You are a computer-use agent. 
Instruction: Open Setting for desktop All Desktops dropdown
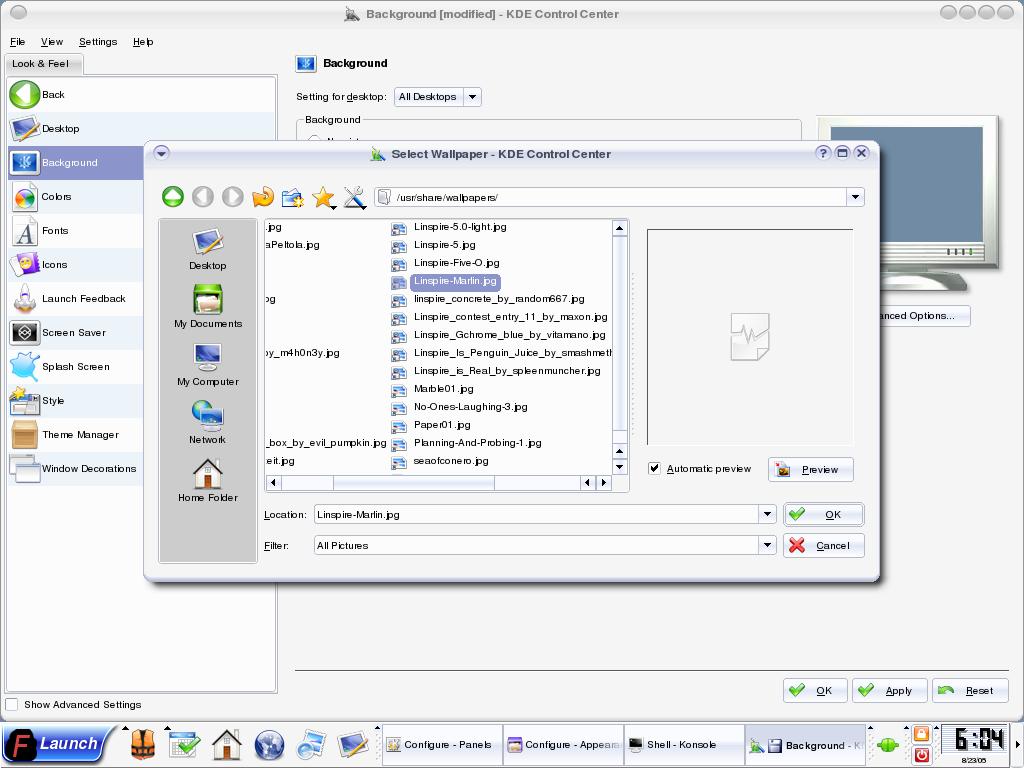click(x=438, y=97)
